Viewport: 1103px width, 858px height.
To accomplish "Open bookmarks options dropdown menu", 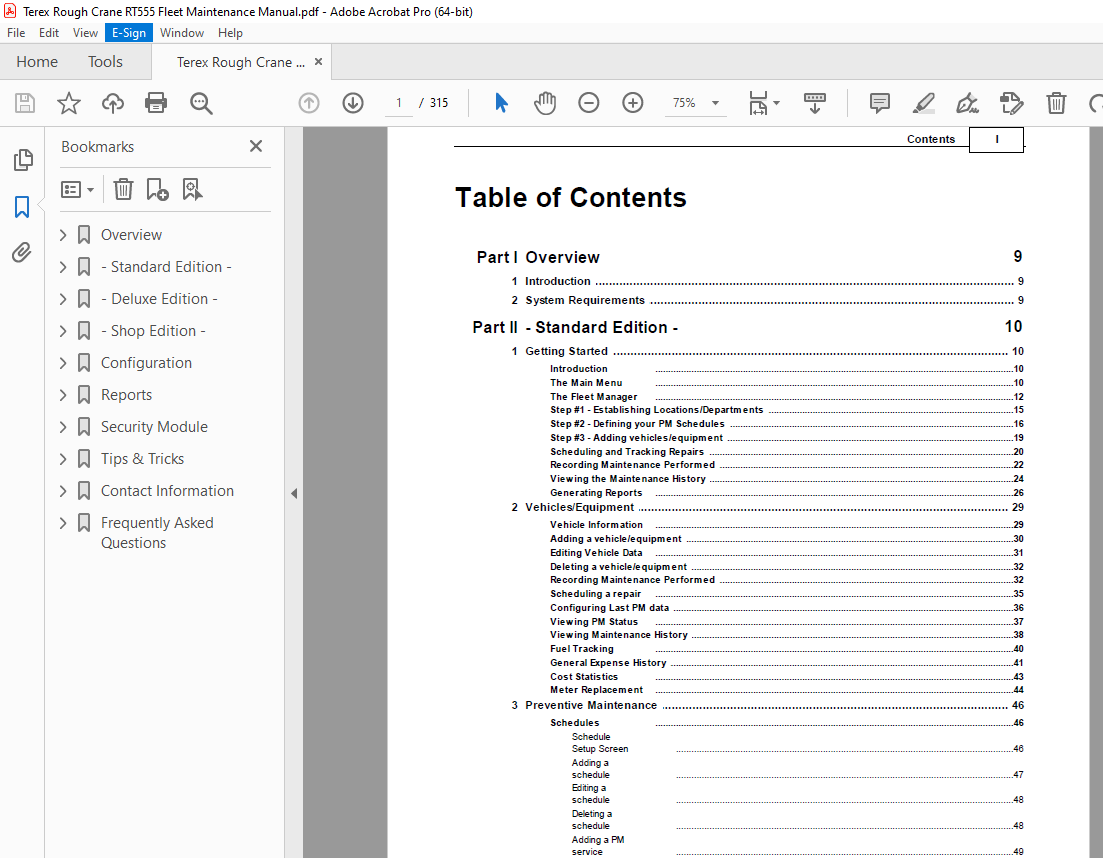I will tap(77, 189).
